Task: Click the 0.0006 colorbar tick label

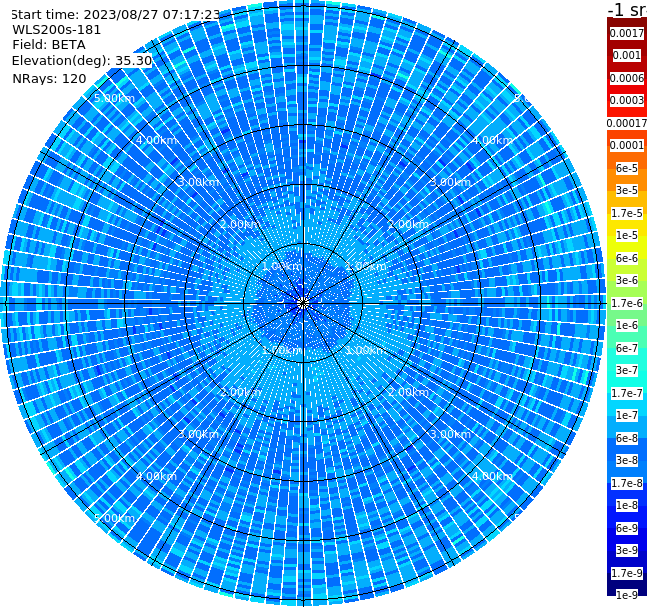Action: 627,78
